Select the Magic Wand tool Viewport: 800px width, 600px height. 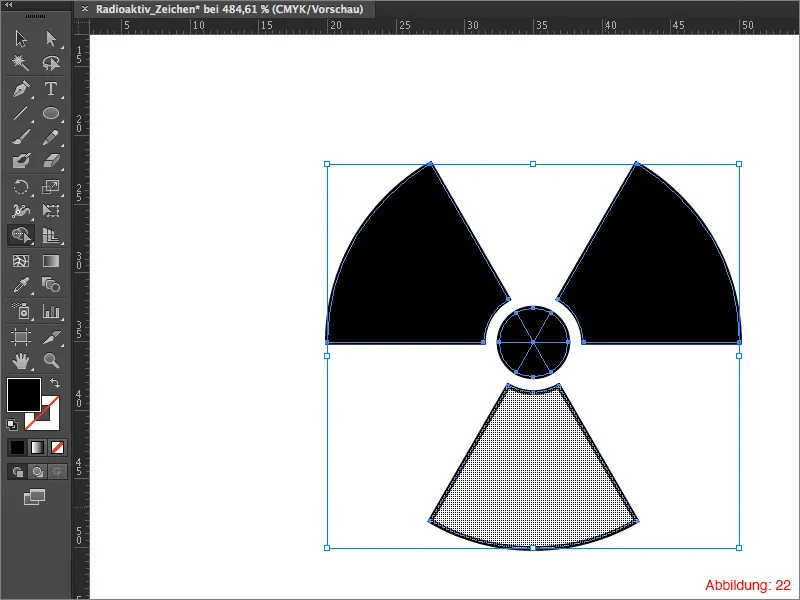(x=21, y=63)
